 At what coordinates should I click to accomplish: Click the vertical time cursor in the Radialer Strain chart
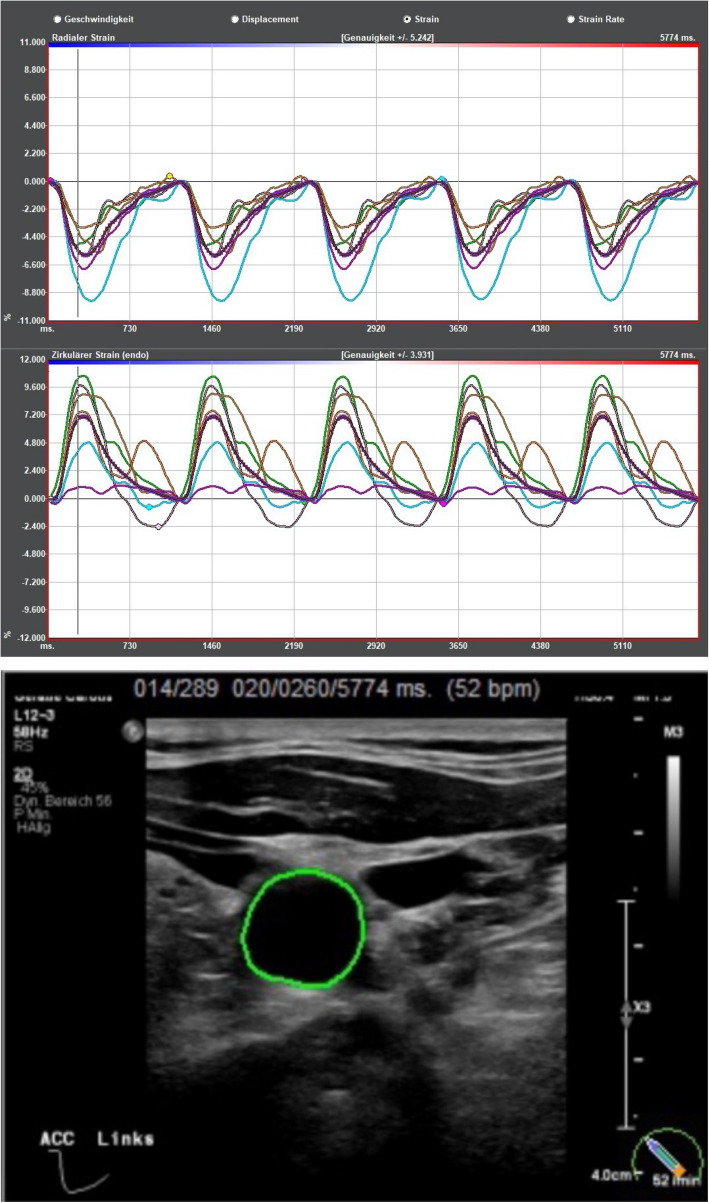click(x=78, y=182)
